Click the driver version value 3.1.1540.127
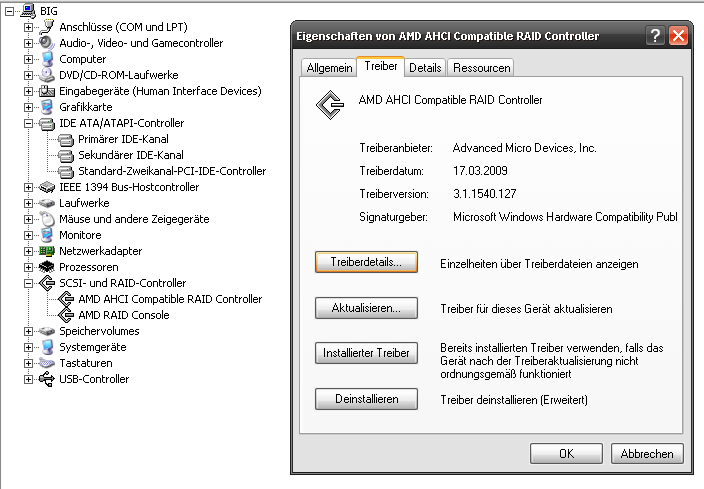704x489 pixels. (484, 194)
